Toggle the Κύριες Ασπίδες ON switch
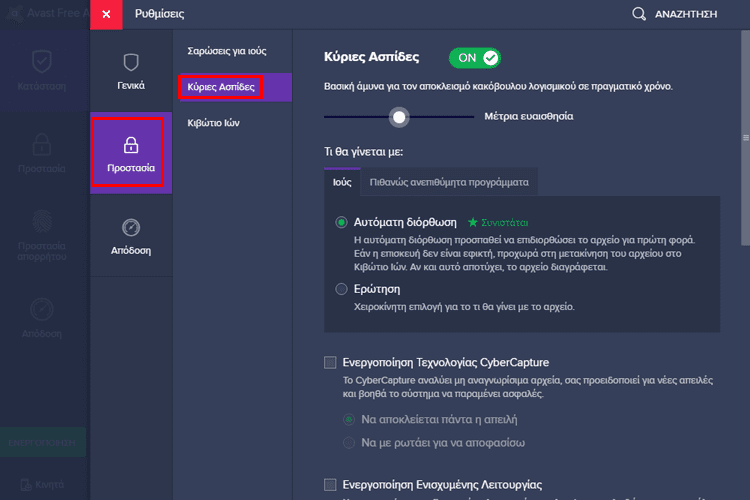This screenshot has height=500, width=750. tap(474, 58)
